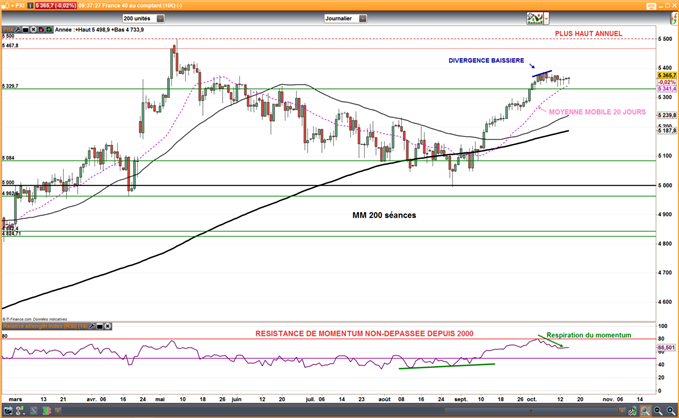Click the black rectangle icon of the Prix panel
Viewport: 679px width, 418px height.
tap(26, 30)
